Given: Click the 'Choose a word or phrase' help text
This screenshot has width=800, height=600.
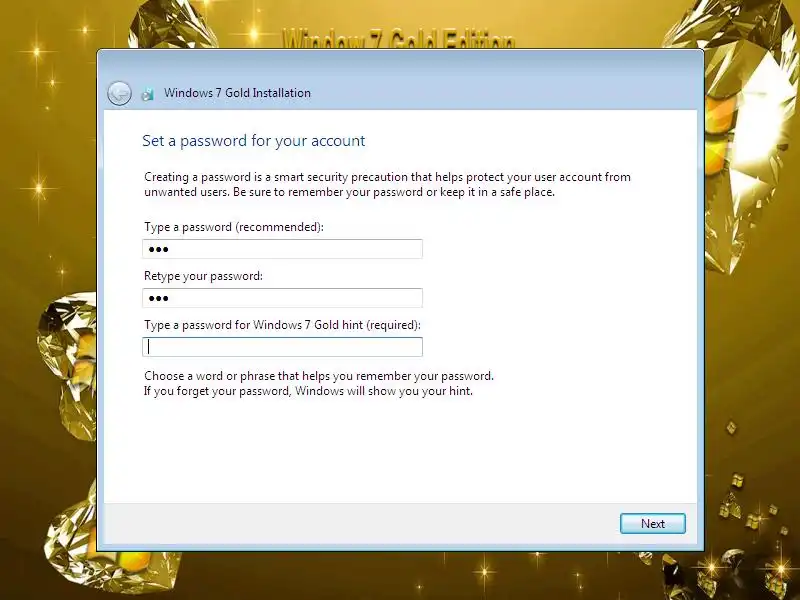Looking at the screenshot, I should tap(319, 384).
